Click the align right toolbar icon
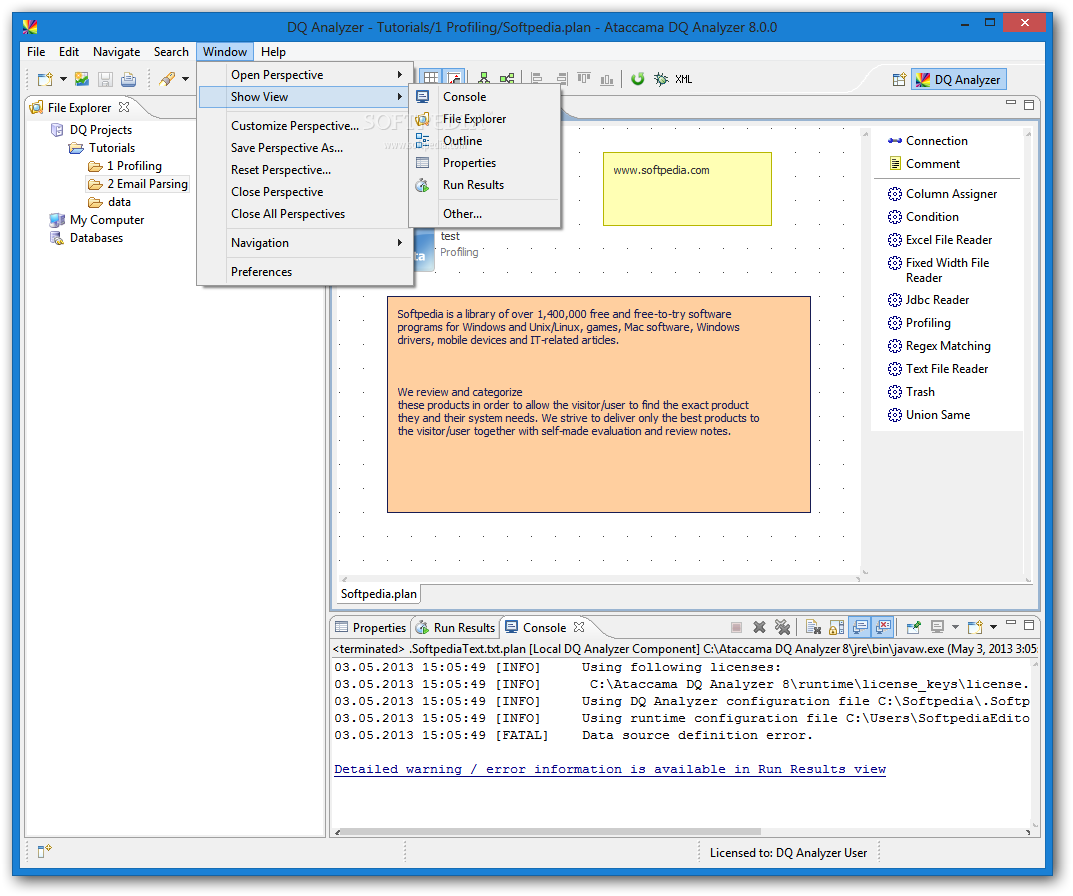The height and width of the screenshot is (896, 1073). pos(561,79)
